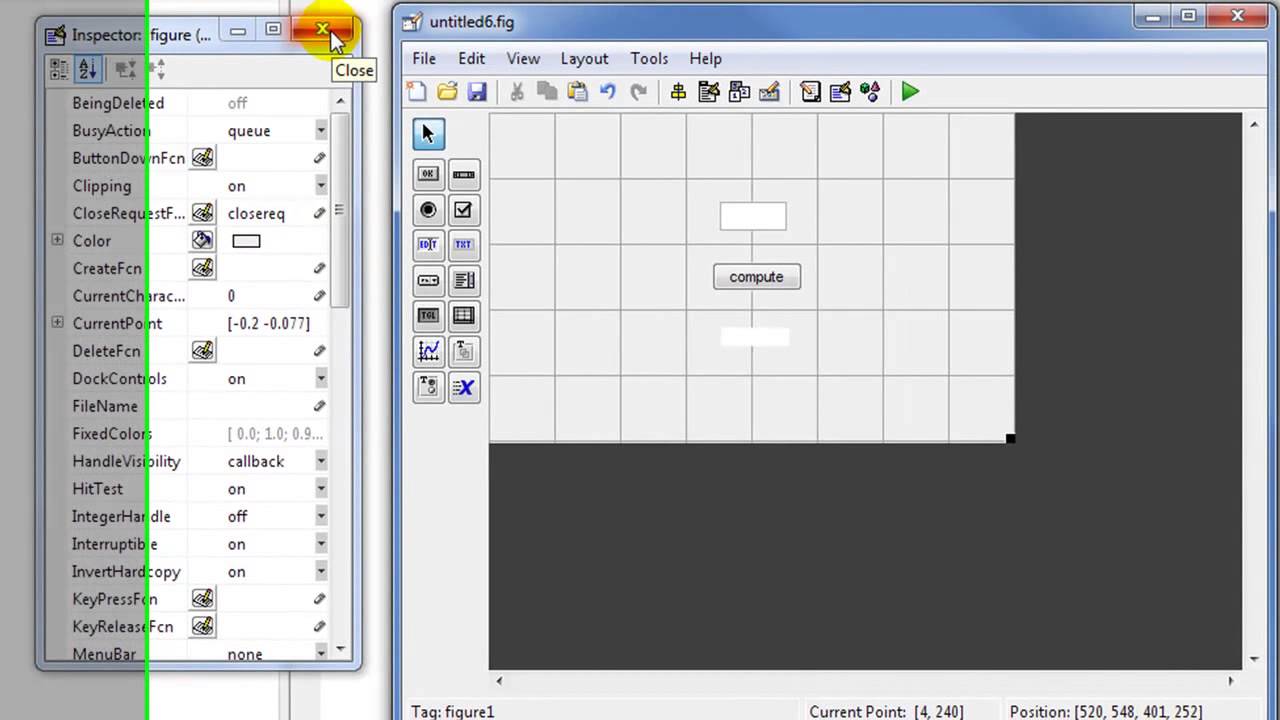Screen dimensions: 1280x720
Task: Switch Inspector to alphabetical A-Z sort
Action: tap(88, 69)
